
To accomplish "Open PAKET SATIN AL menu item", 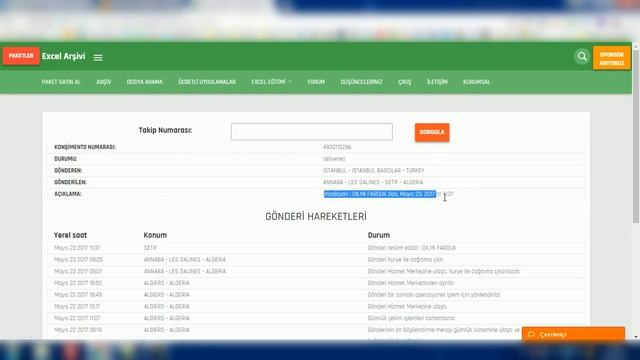I will coord(61,82).
